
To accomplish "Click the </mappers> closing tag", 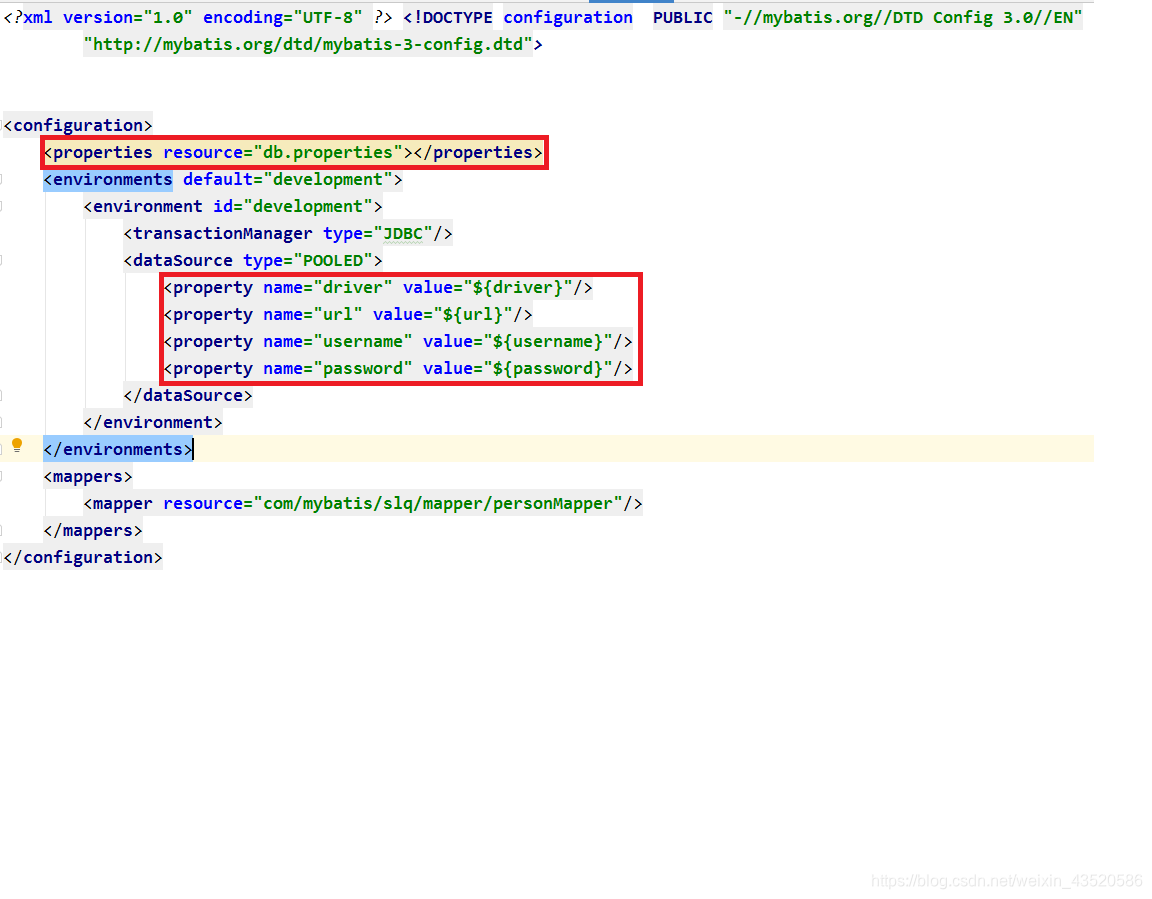I will point(93,531).
